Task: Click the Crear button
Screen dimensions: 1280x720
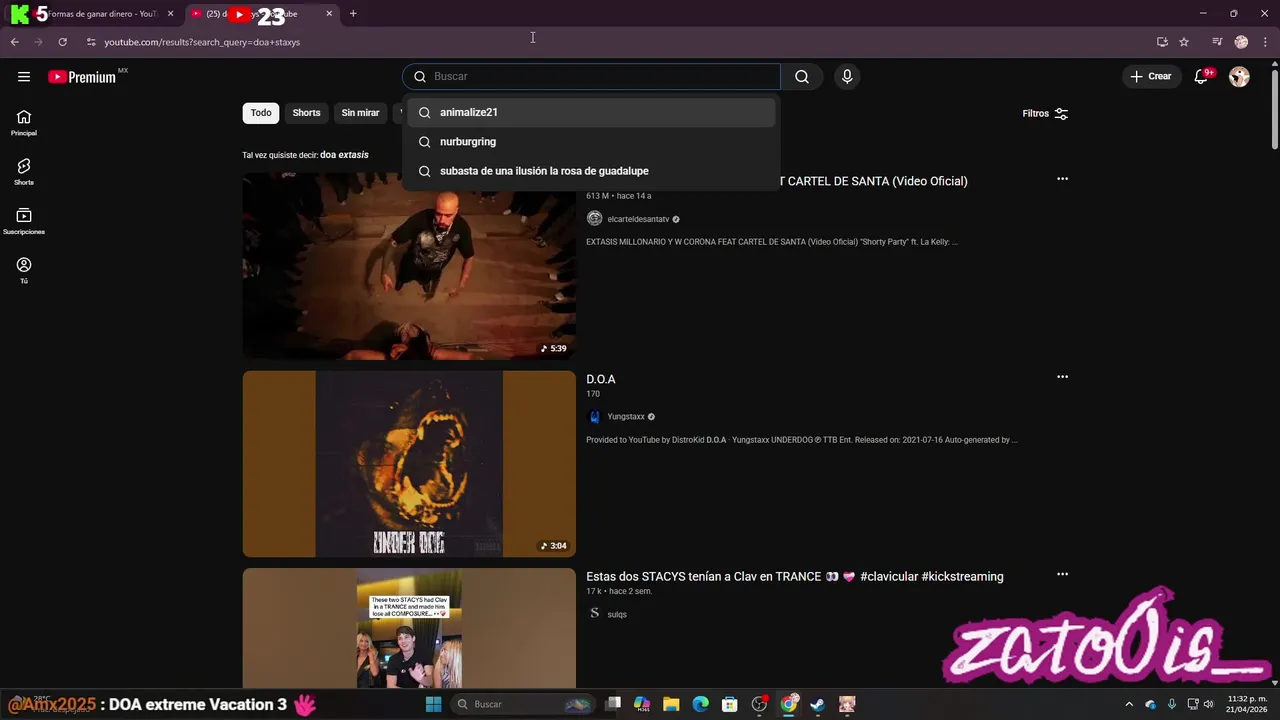Action: tap(1150, 77)
